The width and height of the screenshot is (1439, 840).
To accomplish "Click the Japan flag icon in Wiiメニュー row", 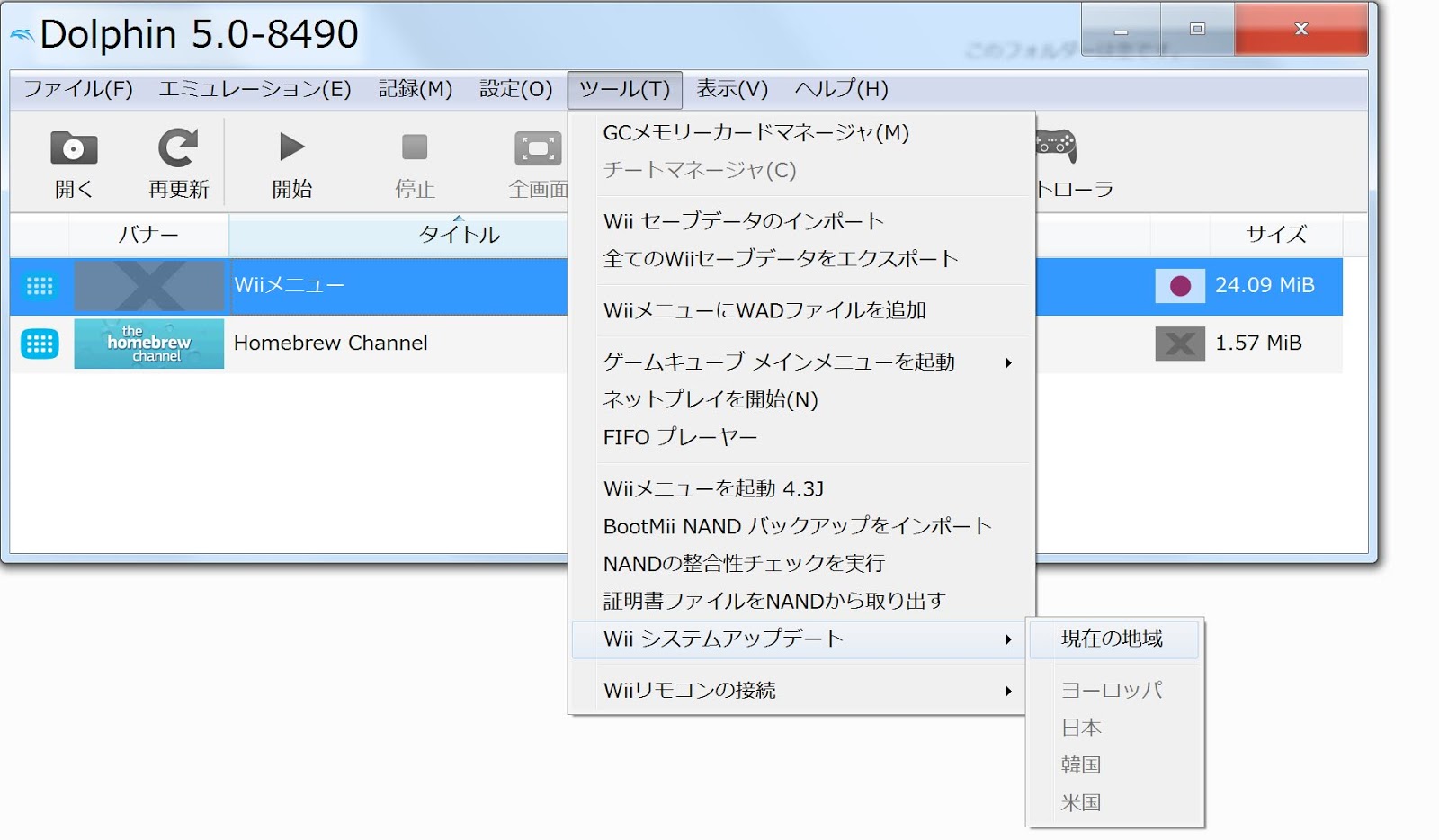I will pos(1180,286).
